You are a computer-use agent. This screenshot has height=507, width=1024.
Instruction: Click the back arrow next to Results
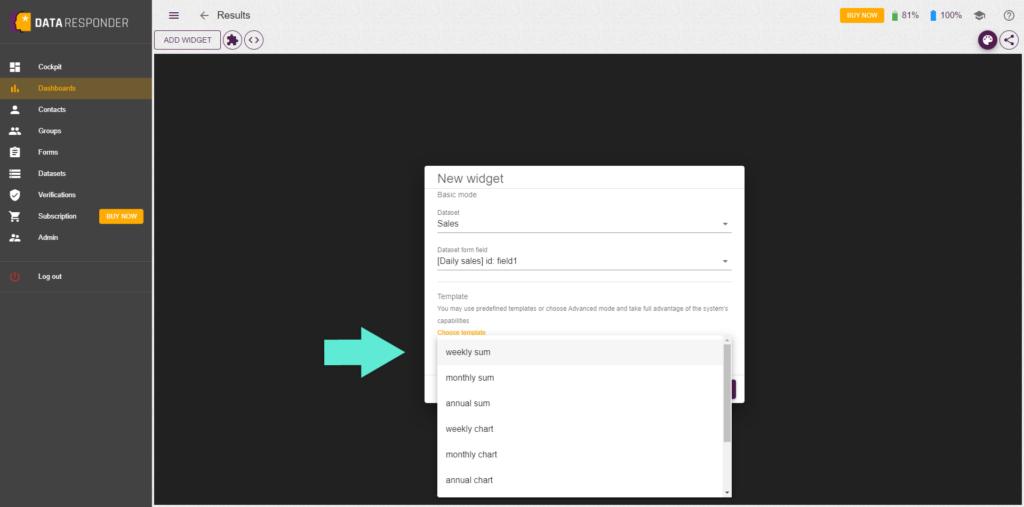(x=204, y=15)
